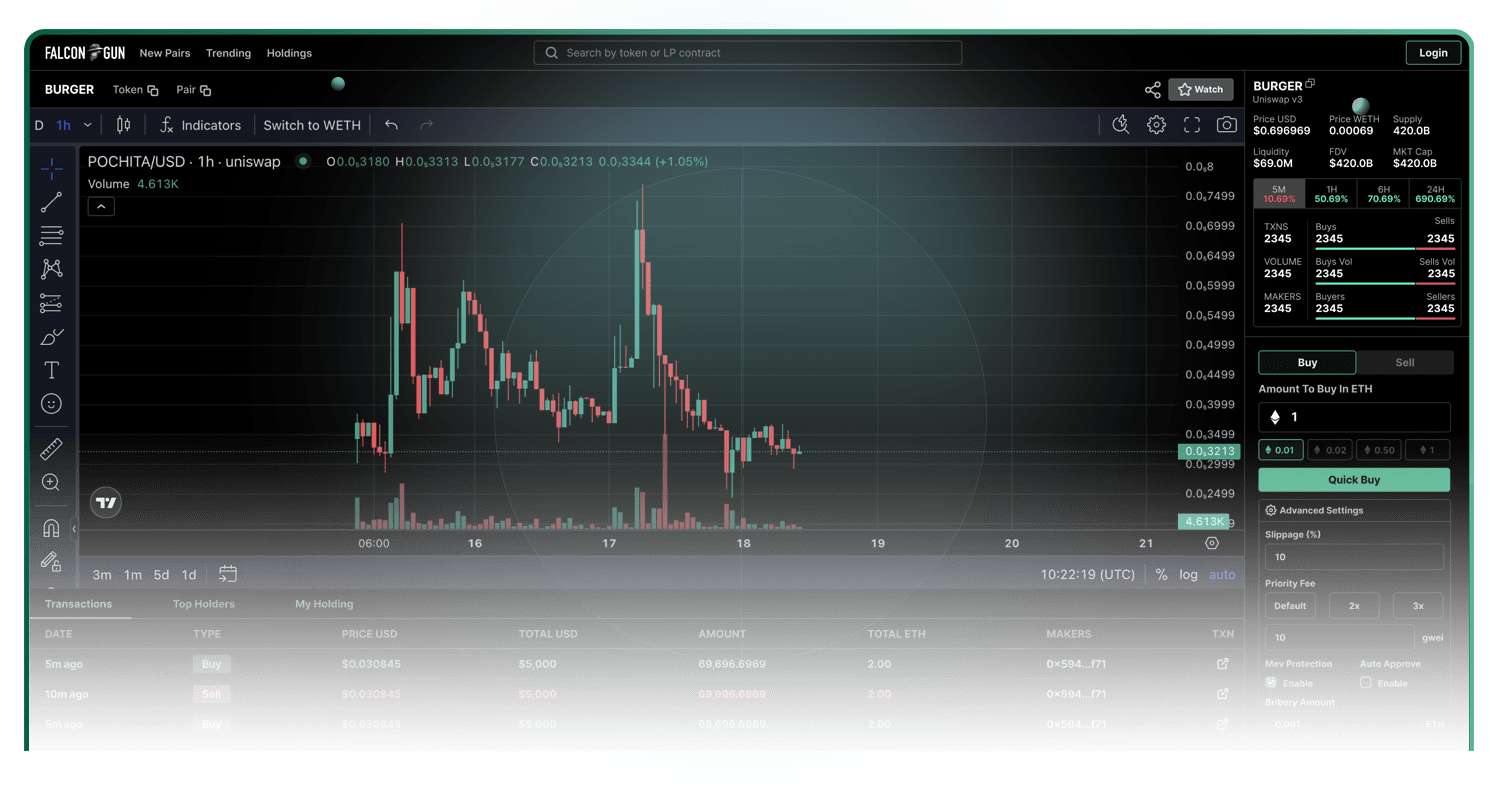Image resolution: width=1498 pixels, height=801 pixels.
Task: Enter fullscreen chart mode
Action: coord(1191,125)
